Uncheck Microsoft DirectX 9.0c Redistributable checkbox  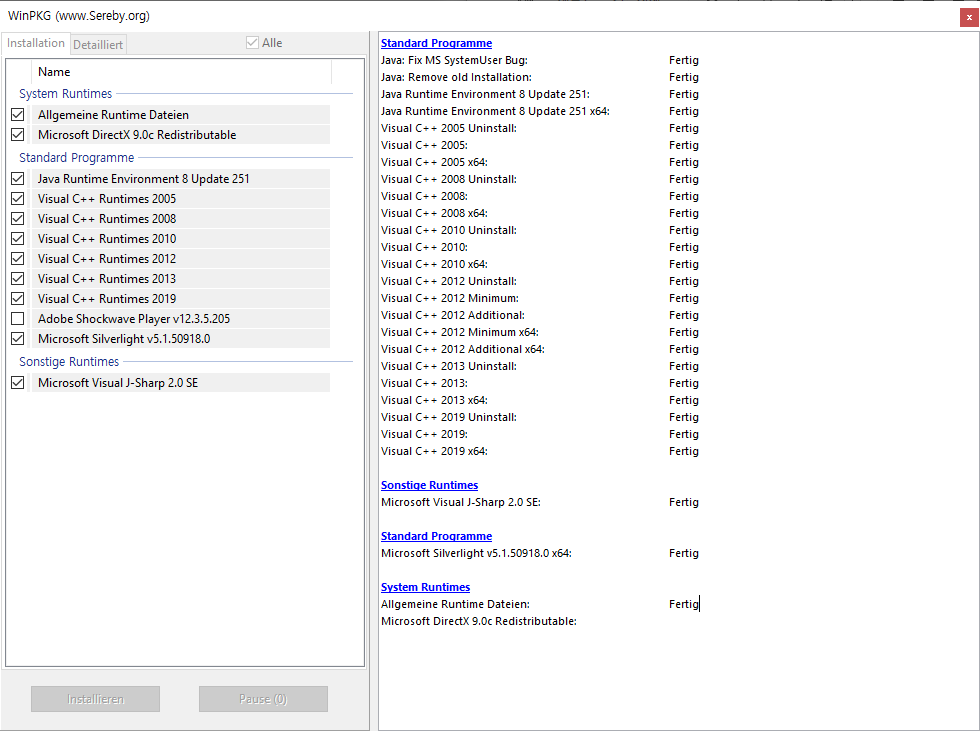(x=18, y=134)
